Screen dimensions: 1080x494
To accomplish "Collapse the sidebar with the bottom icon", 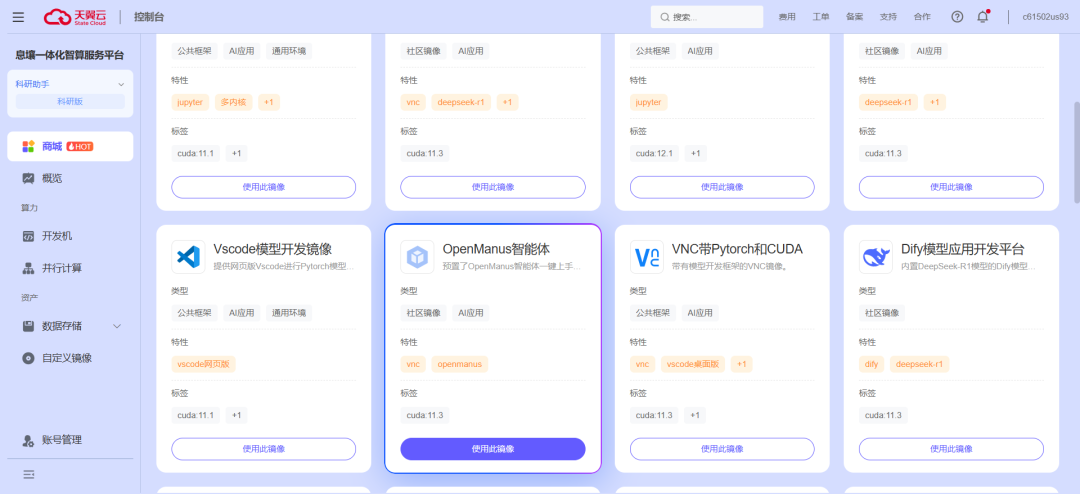I will pyautogui.click(x=29, y=475).
